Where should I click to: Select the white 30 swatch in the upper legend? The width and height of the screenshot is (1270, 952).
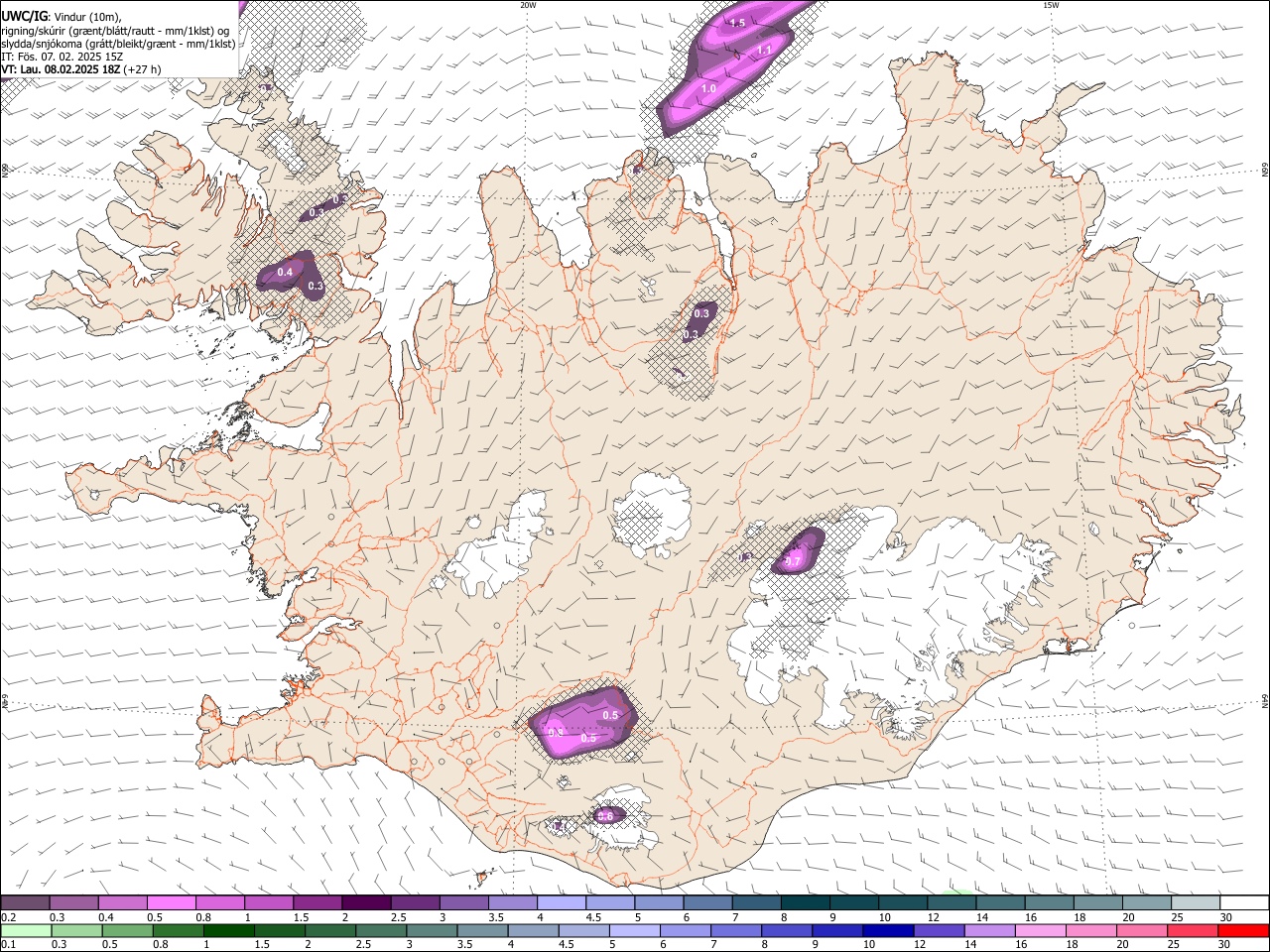pyautogui.click(x=1244, y=903)
